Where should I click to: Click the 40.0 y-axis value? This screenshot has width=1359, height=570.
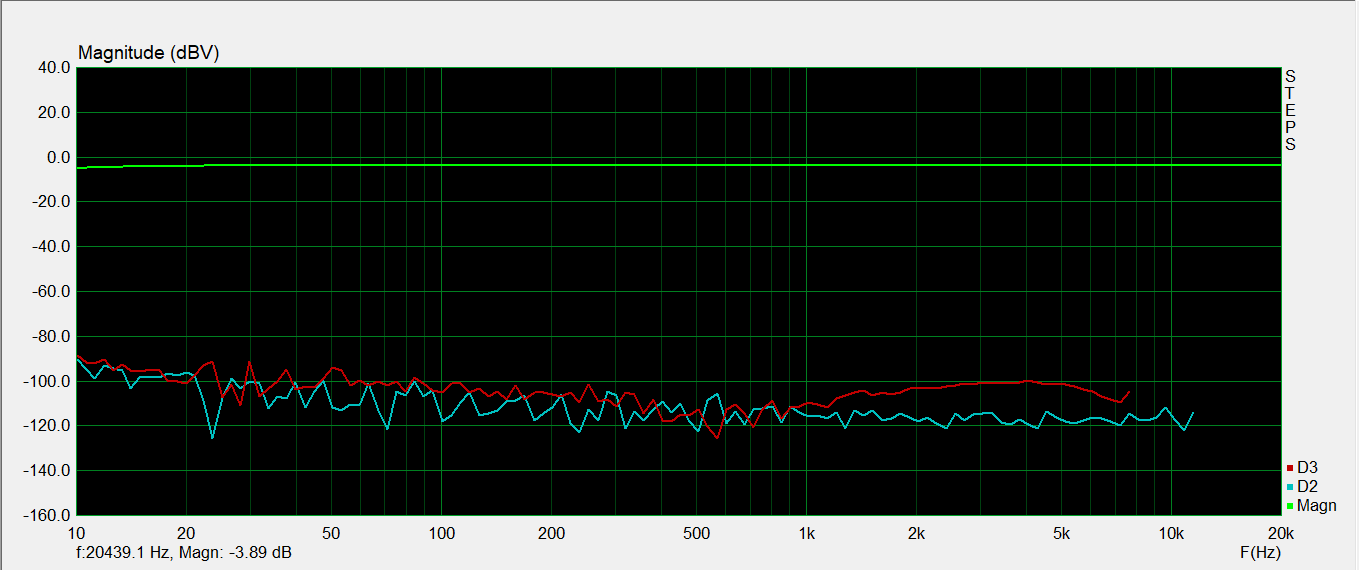click(x=53, y=68)
